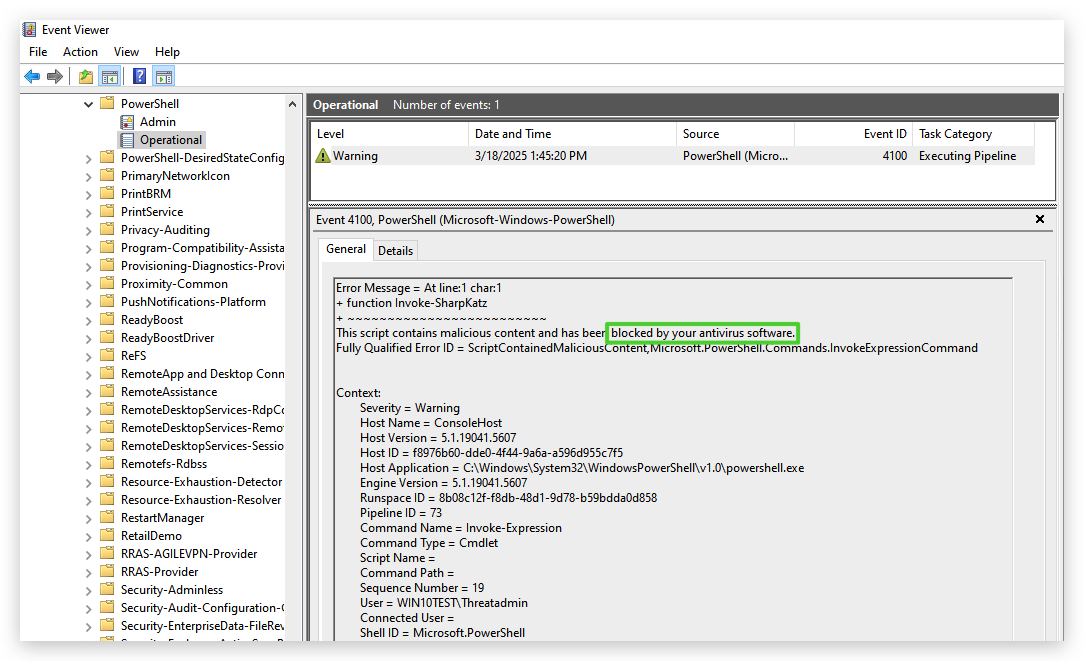Collapse the PowerShell tree node
1084x661 pixels.
tap(88, 104)
